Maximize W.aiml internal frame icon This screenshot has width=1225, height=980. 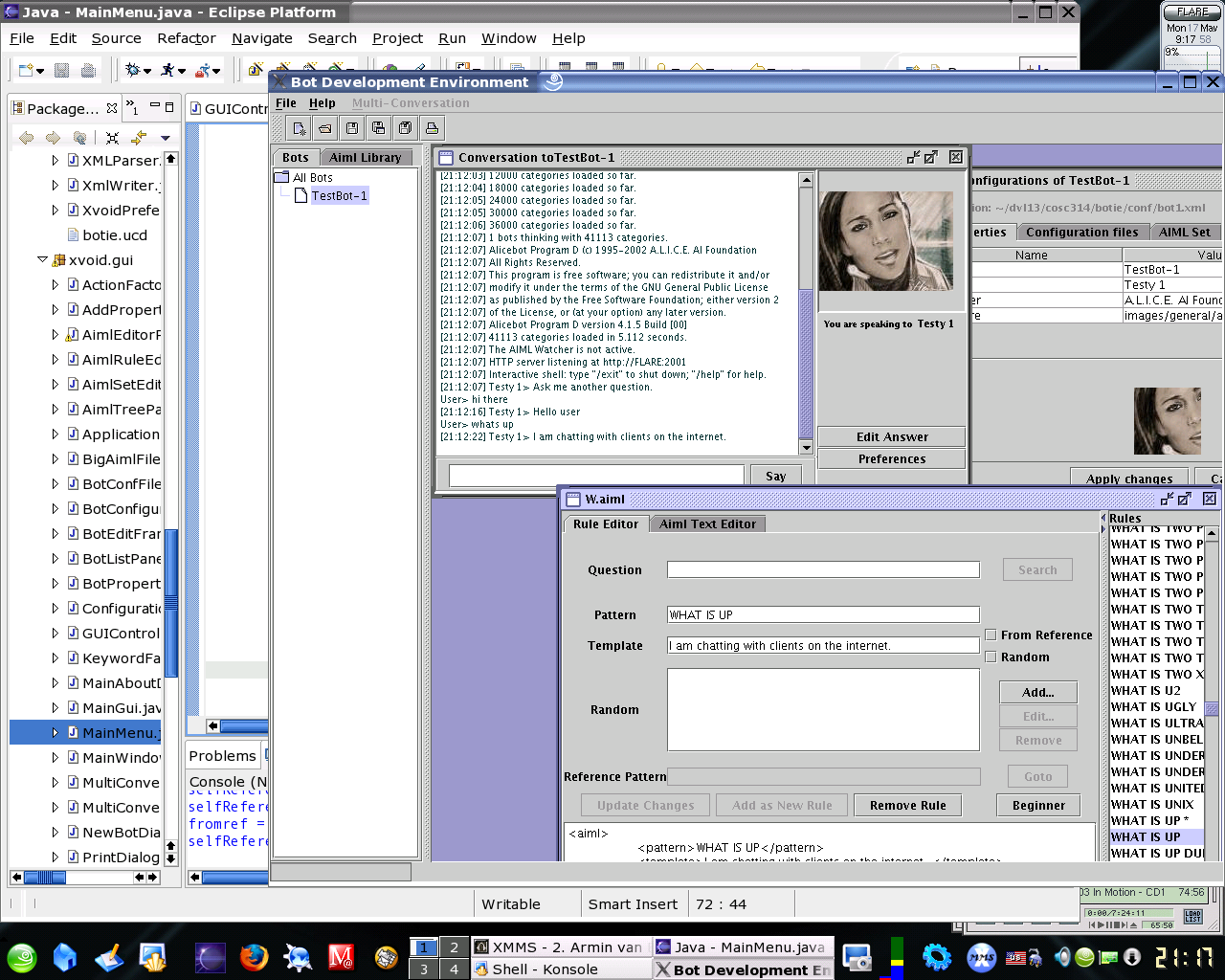pyautogui.click(x=1185, y=499)
